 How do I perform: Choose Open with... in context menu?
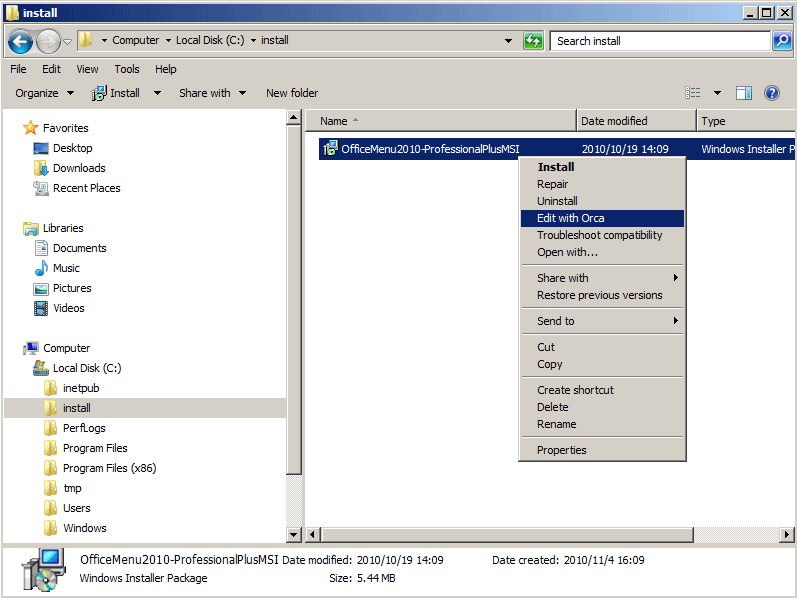click(x=602, y=252)
